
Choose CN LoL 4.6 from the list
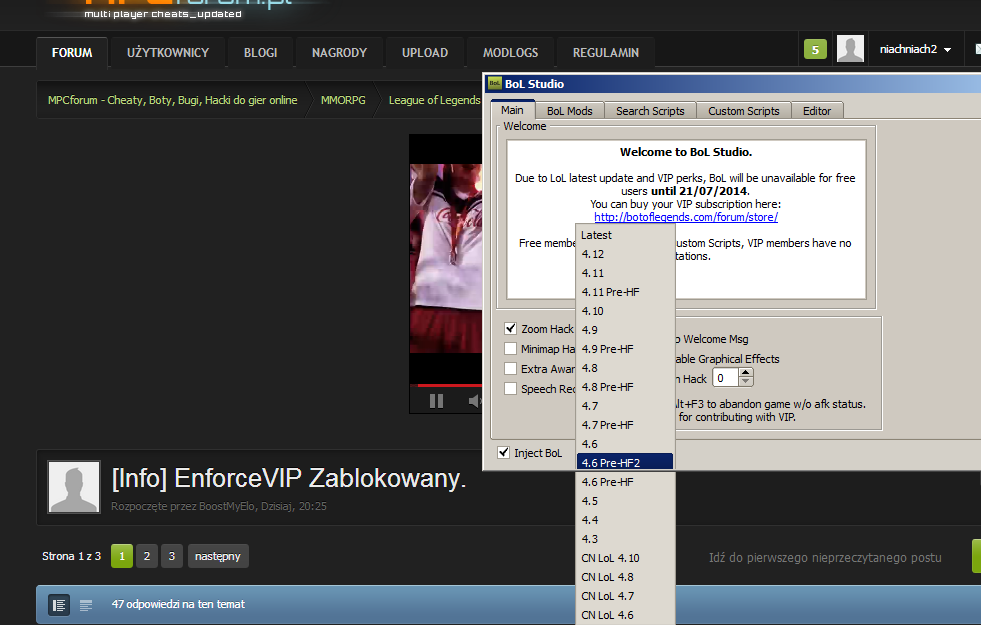625,615
